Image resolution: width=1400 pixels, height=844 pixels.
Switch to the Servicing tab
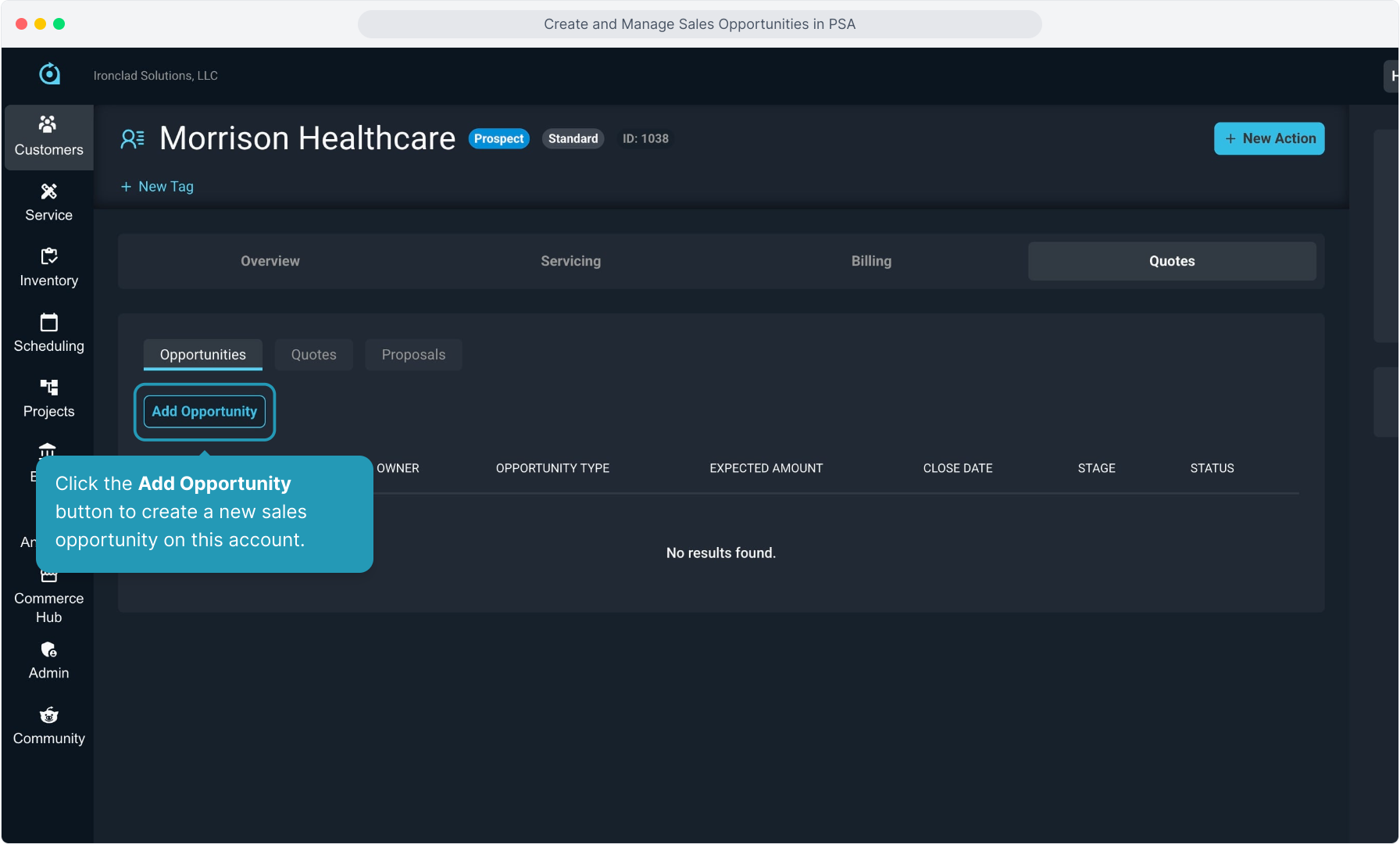[x=570, y=261]
